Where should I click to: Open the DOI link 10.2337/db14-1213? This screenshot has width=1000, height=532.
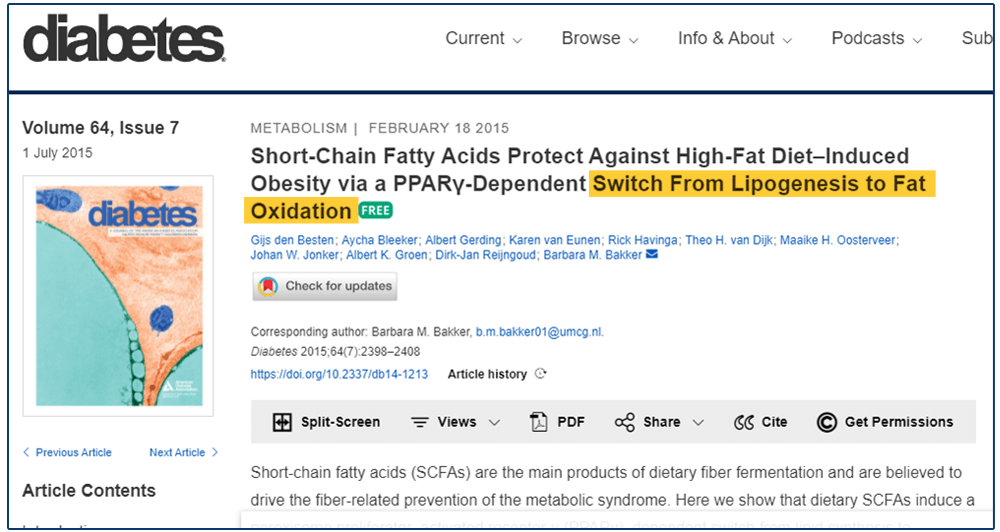[x=339, y=374]
